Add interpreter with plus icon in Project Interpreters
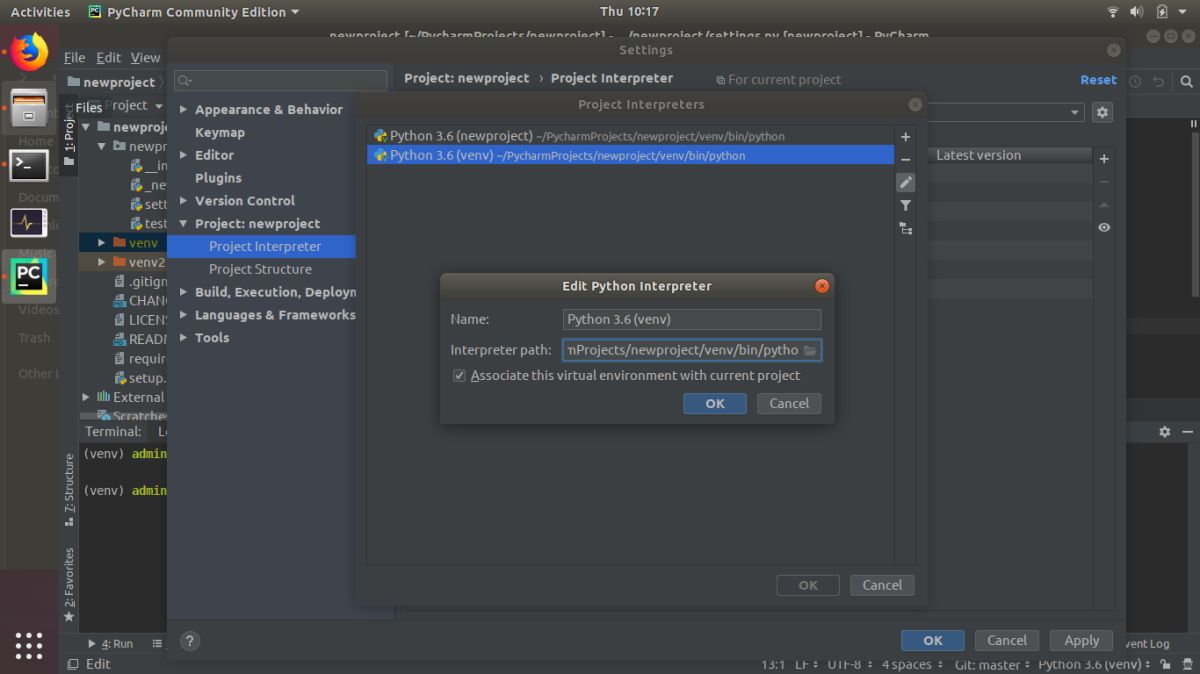This screenshot has height=674, width=1200. pos(905,137)
